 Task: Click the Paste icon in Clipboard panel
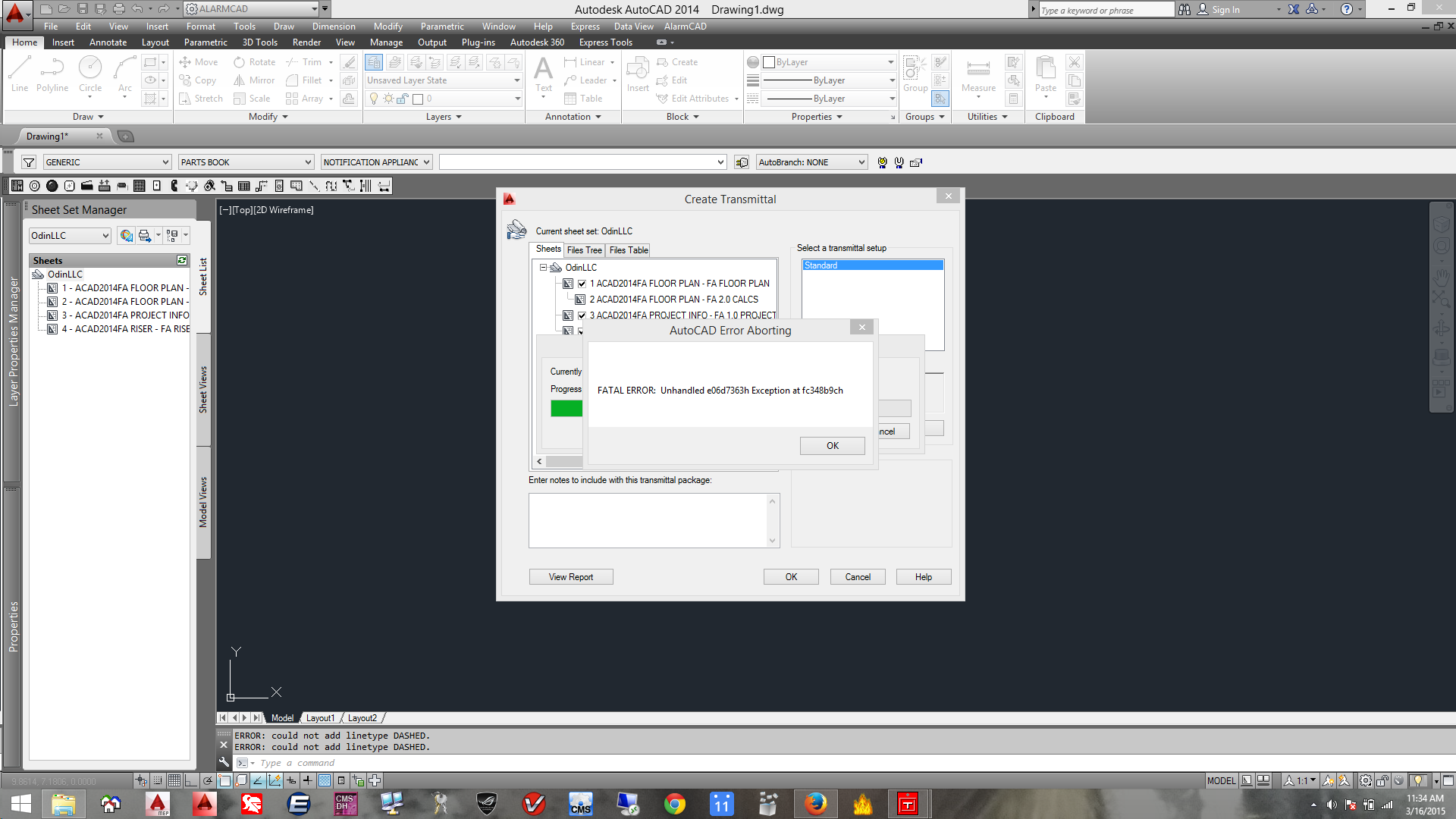click(x=1045, y=76)
